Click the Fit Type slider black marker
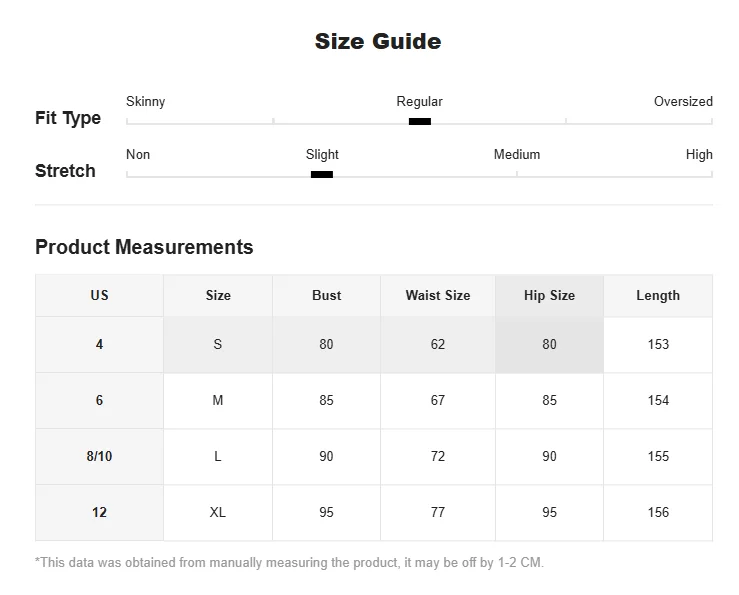Screen dimensions: 739x595 420,122
